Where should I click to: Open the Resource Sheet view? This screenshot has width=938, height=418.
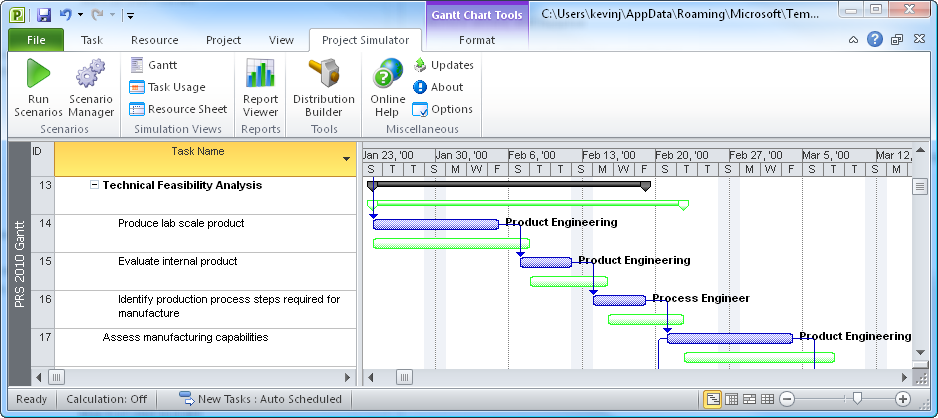[x=178, y=109]
